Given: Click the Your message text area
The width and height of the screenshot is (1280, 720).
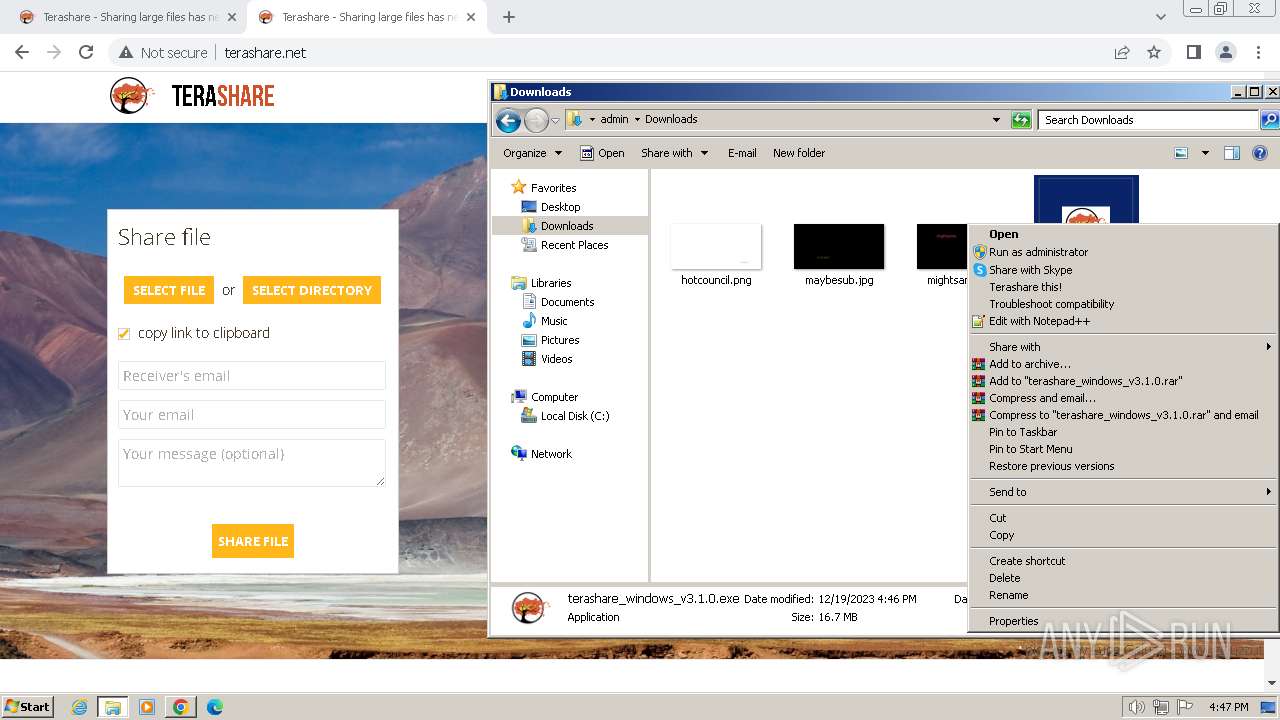Looking at the screenshot, I should [251, 463].
